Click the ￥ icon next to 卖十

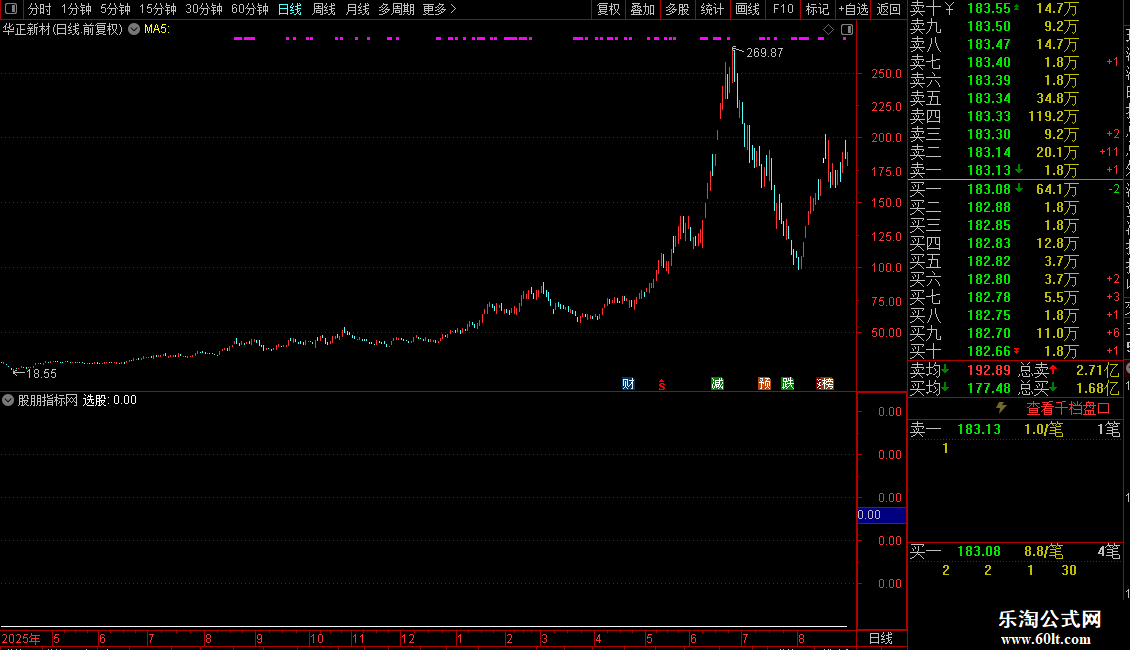point(950,9)
